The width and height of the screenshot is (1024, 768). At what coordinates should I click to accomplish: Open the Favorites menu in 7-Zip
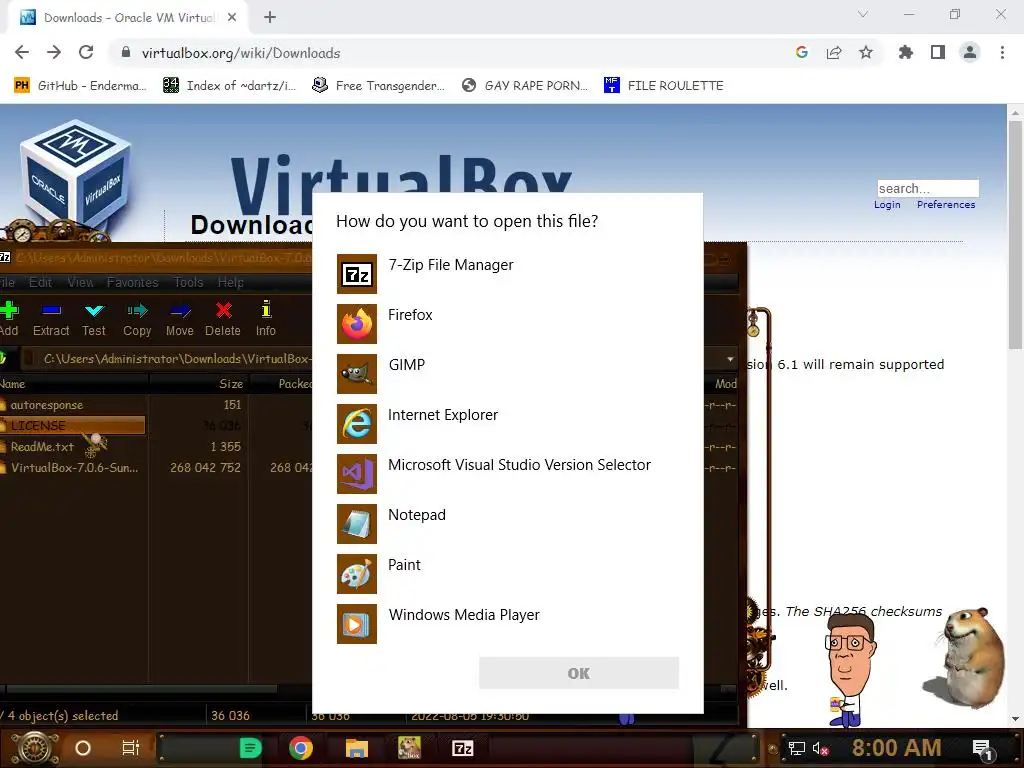[x=133, y=282]
